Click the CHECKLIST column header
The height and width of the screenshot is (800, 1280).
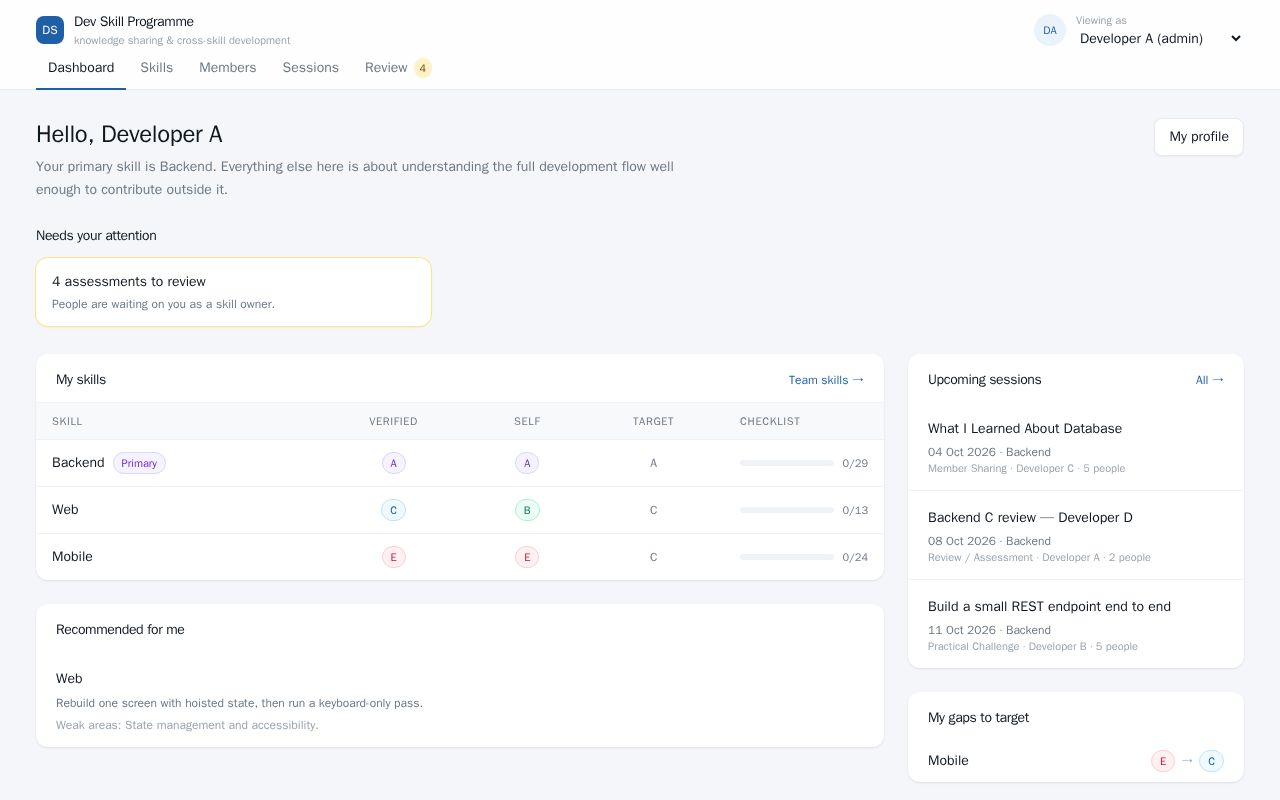tap(770, 422)
